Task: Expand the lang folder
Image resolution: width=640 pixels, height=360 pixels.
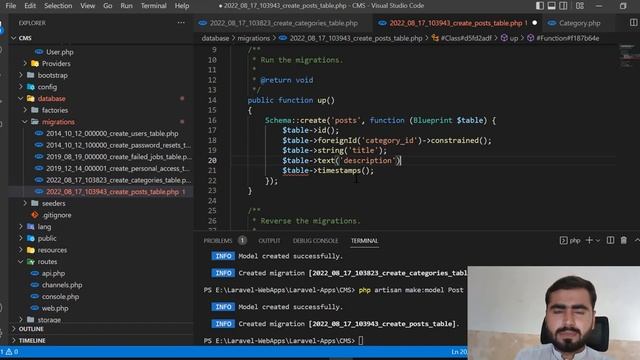Action: pyautogui.click(x=44, y=227)
